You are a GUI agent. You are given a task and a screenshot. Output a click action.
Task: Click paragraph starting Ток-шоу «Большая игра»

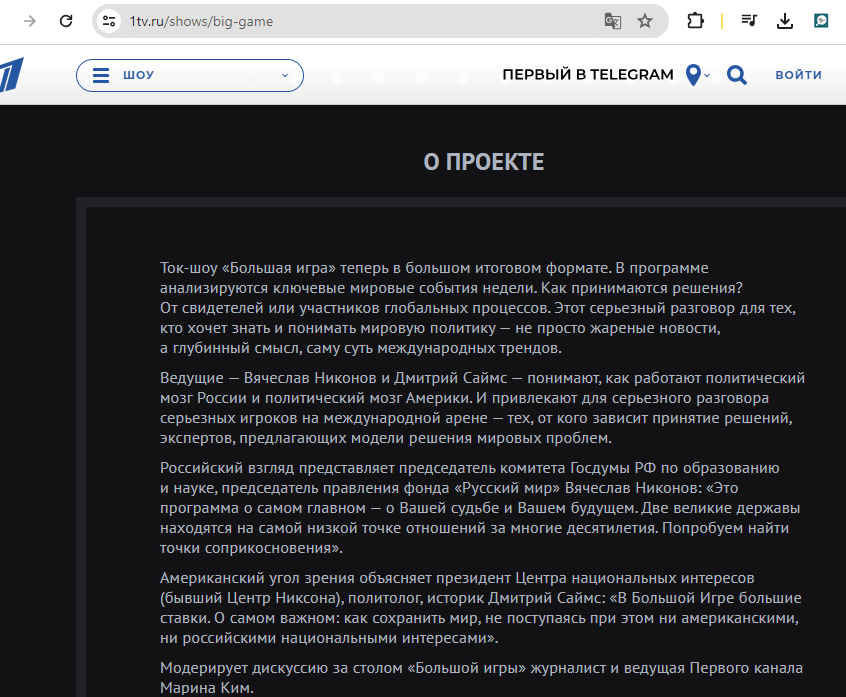click(478, 308)
